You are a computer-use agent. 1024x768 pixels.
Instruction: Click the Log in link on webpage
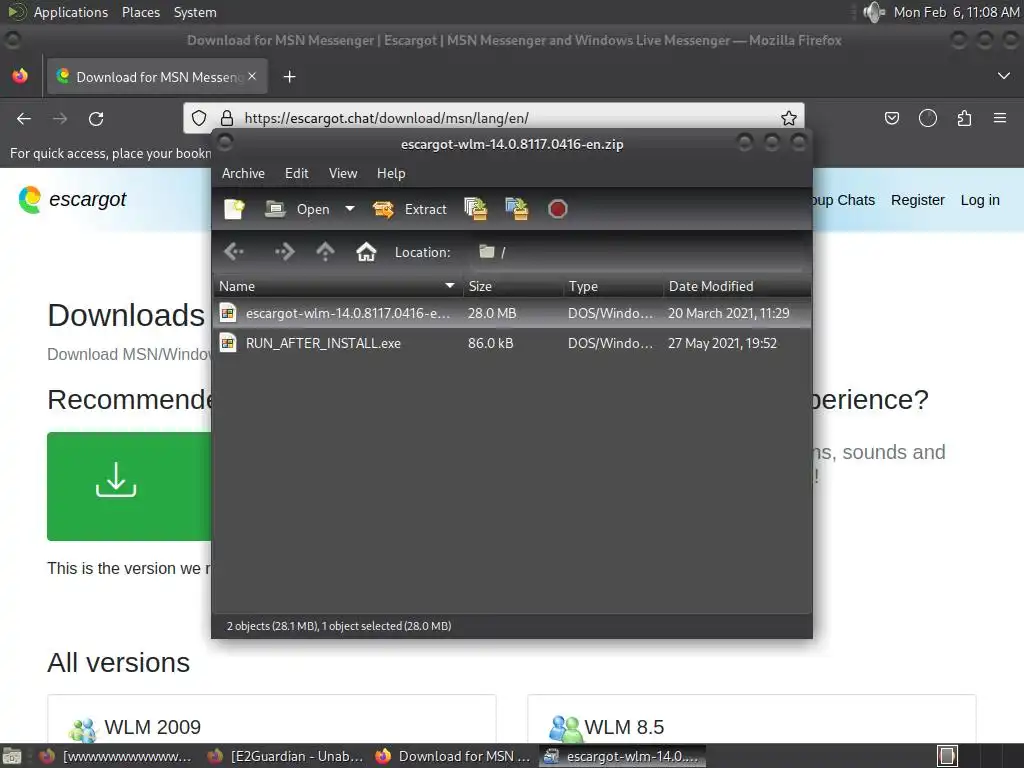980,200
